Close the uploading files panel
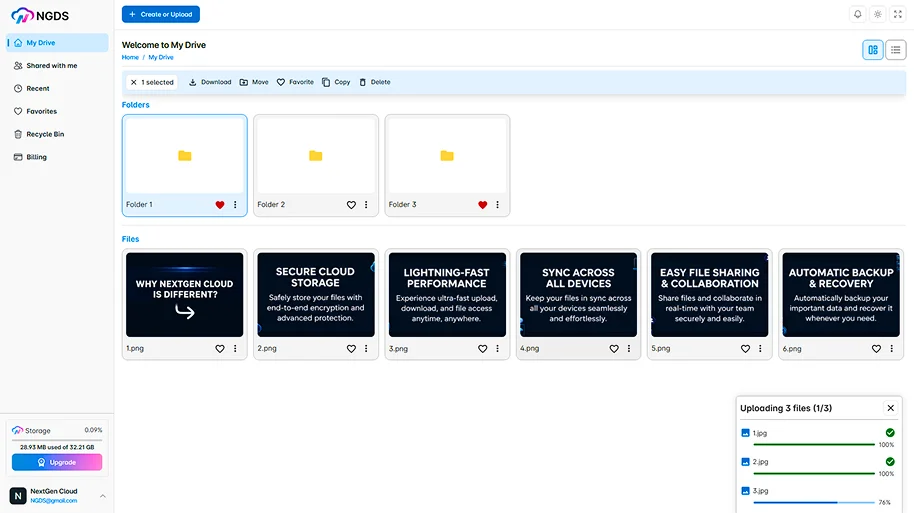This screenshot has height=513, width=914. (891, 408)
